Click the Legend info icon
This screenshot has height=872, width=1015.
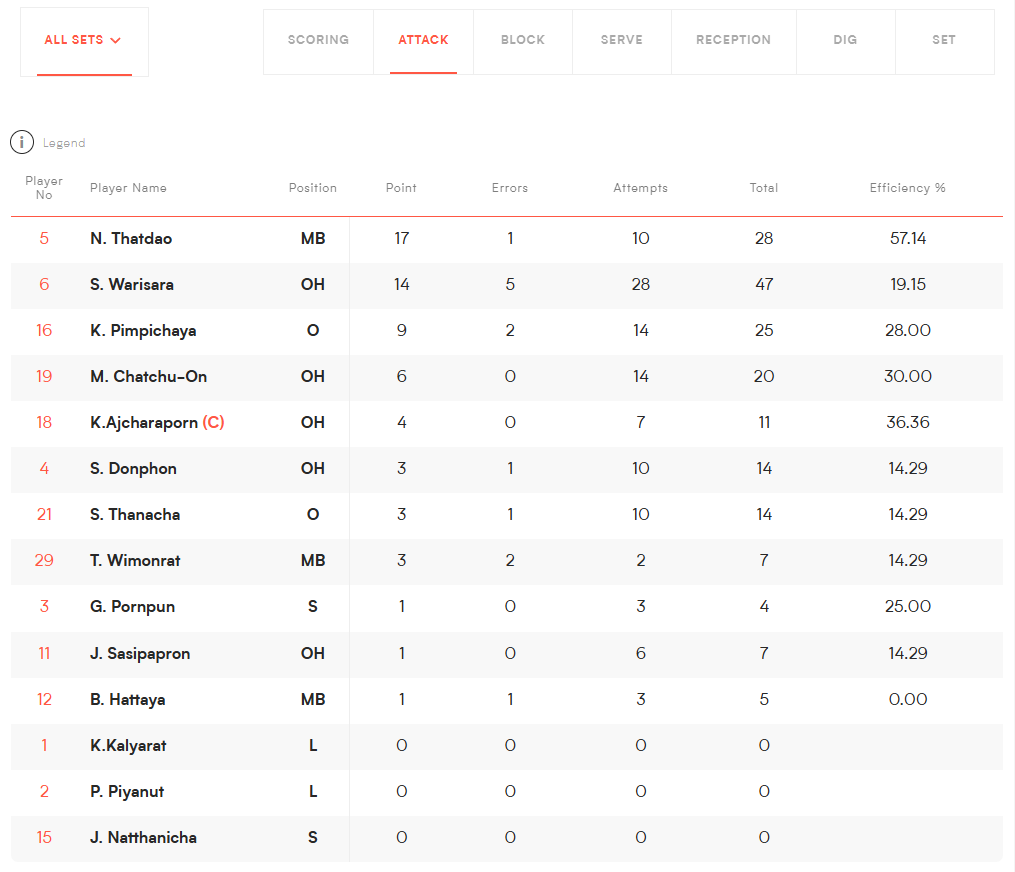[x=22, y=142]
